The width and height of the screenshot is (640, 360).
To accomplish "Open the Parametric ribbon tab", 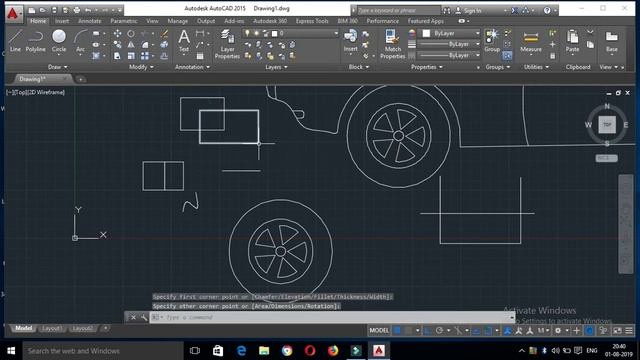I will coord(124,21).
